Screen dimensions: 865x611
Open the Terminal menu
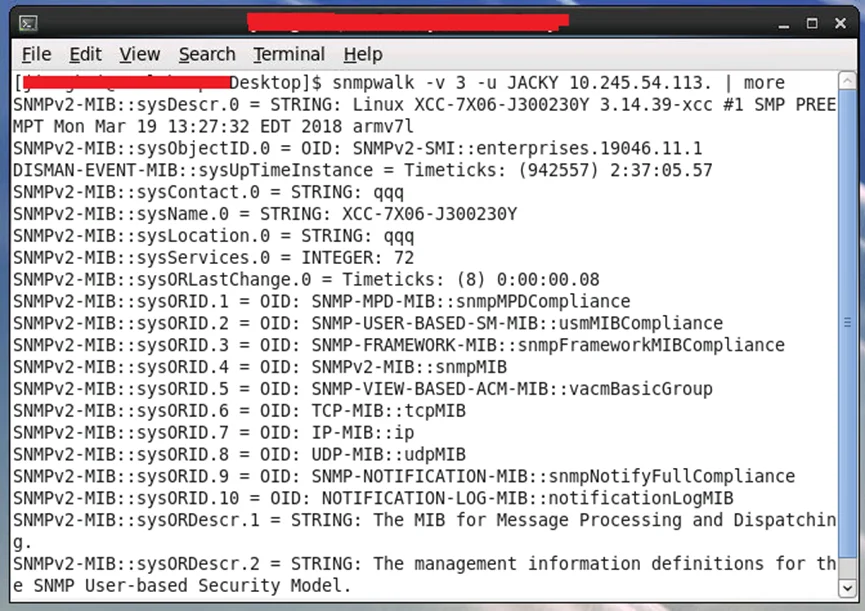pos(289,55)
